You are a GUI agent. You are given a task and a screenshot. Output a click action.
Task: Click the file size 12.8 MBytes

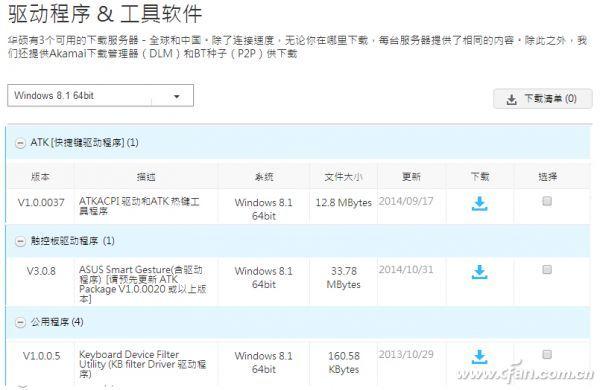point(343,203)
